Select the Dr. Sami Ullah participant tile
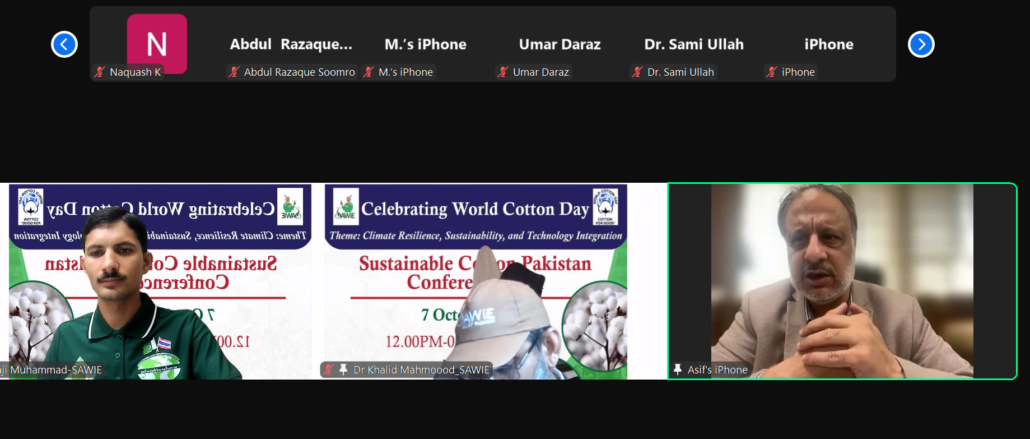 694,44
